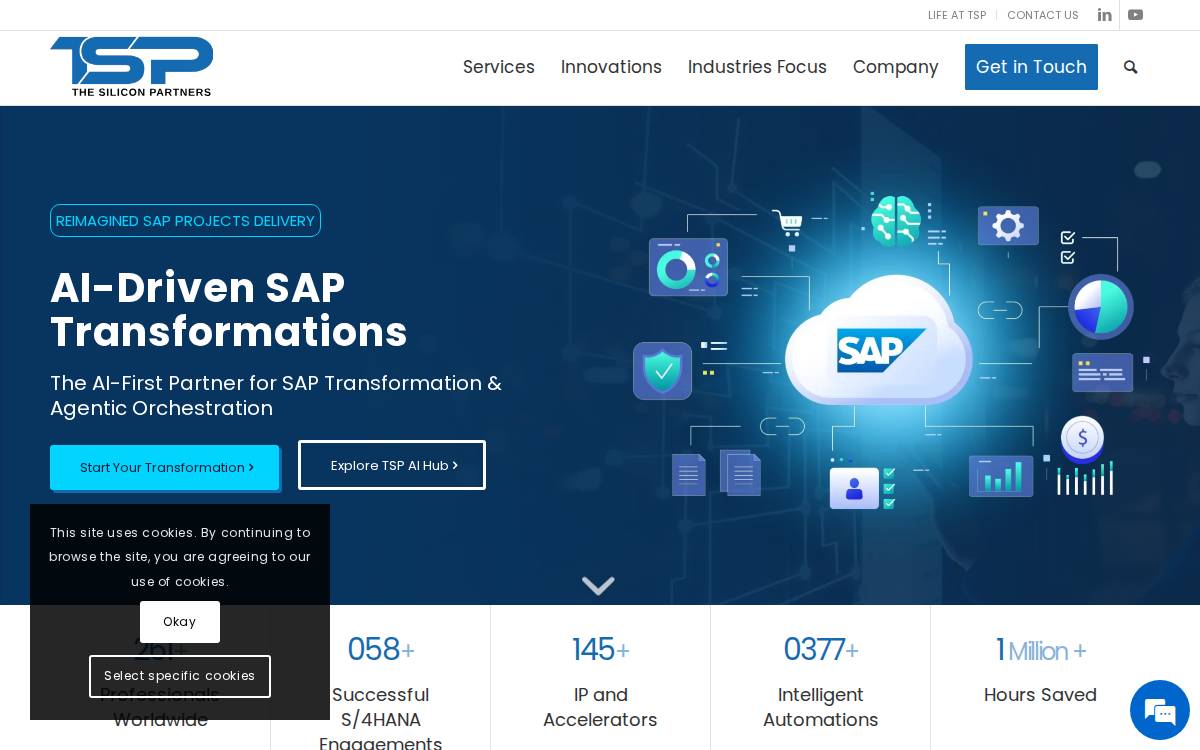Viewport: 1200px width, 750px height.
Task: Click the Get in Touch button
Action: click(x=1031, y=67)
